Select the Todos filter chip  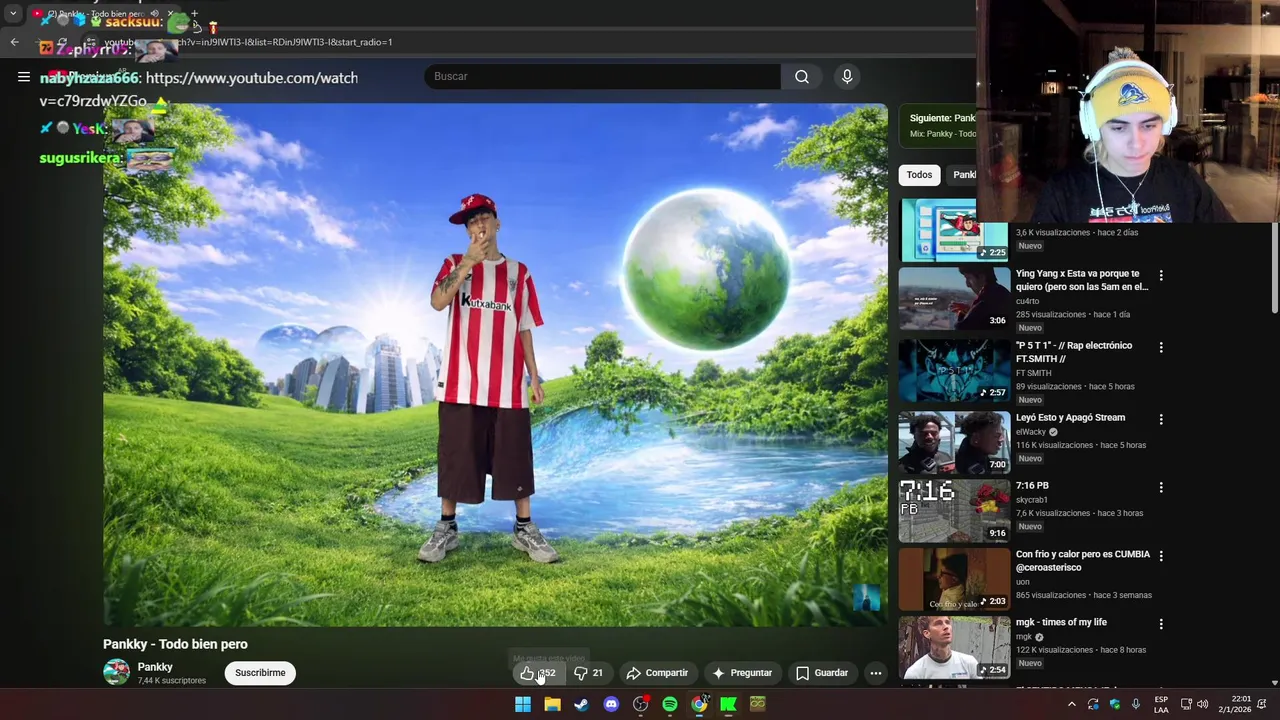tap(919, 175)
